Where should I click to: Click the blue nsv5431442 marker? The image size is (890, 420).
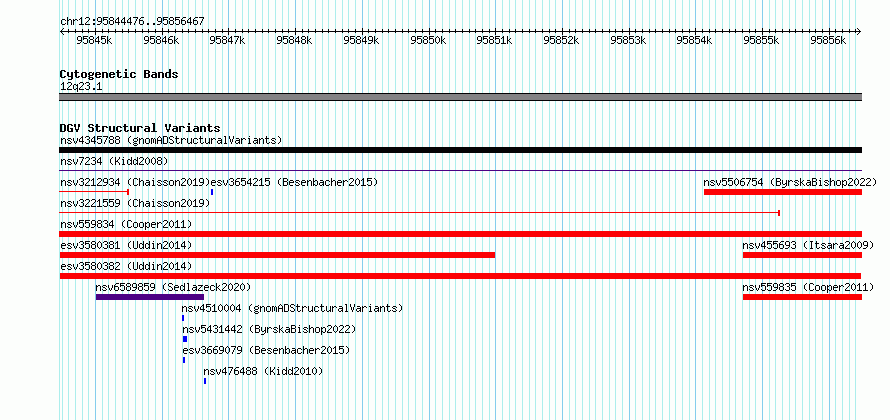pos(184,339)
